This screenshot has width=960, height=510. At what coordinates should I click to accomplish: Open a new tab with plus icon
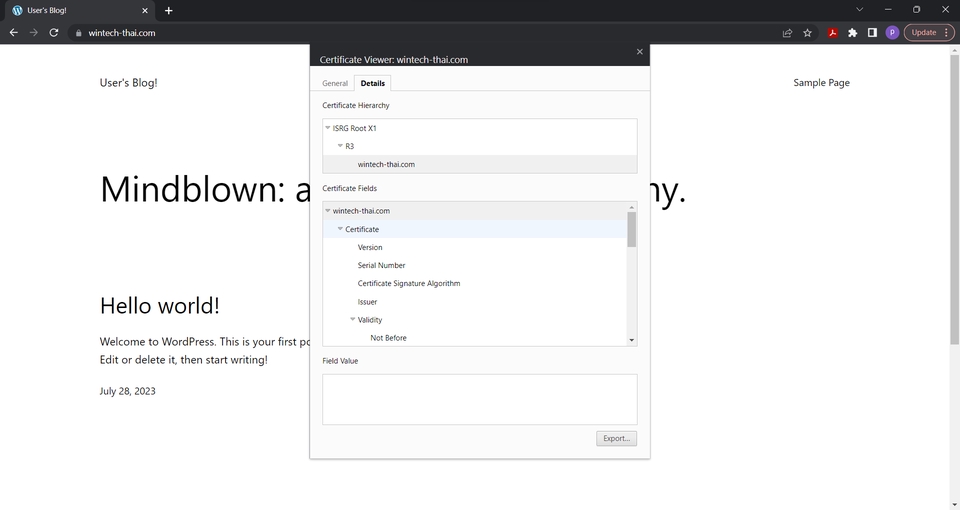pyautogui.click(x=168, y=10)
